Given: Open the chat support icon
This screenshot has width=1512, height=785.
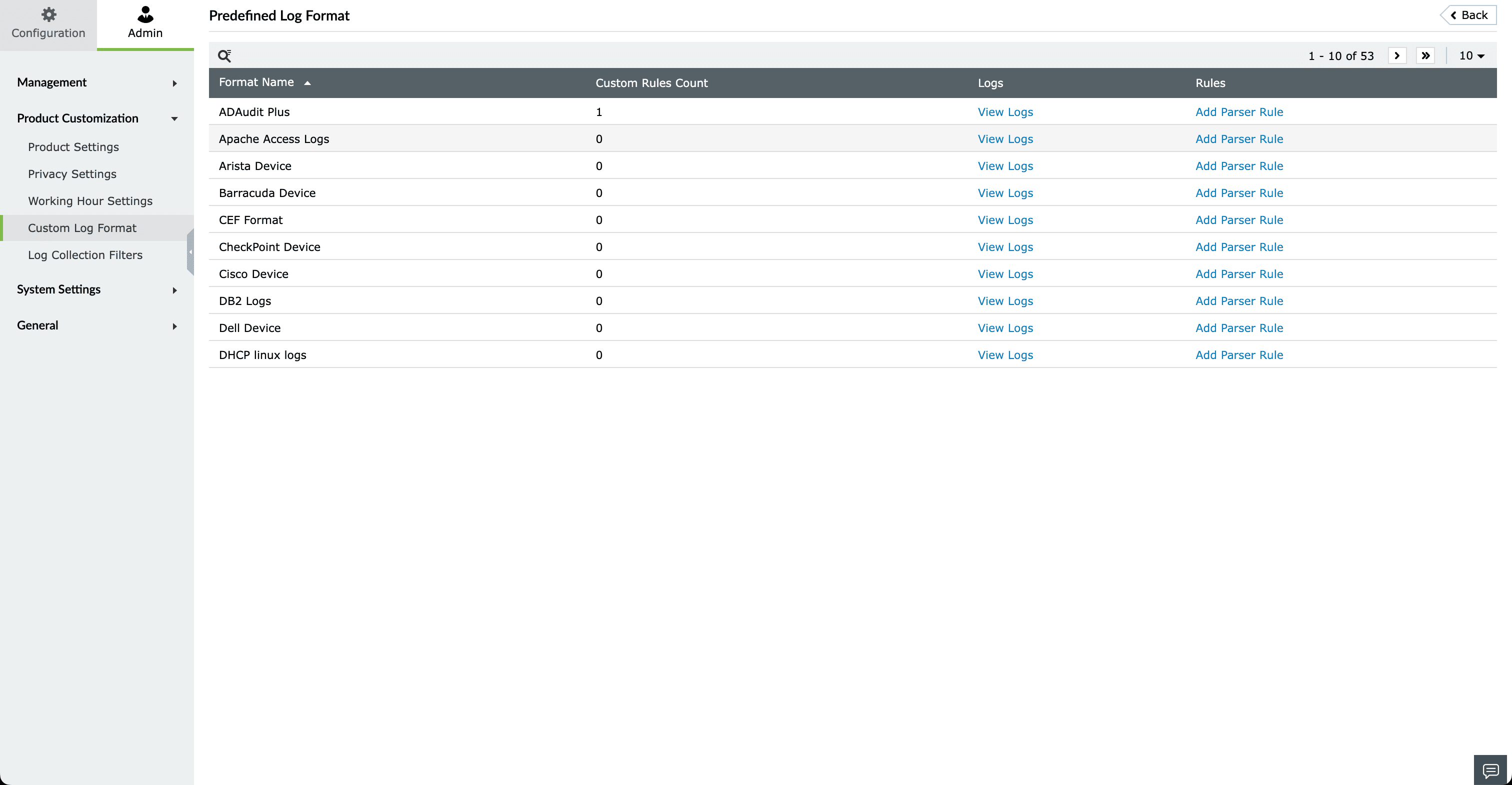Looking at the screenshot, I should click(x=1490, y=769).
